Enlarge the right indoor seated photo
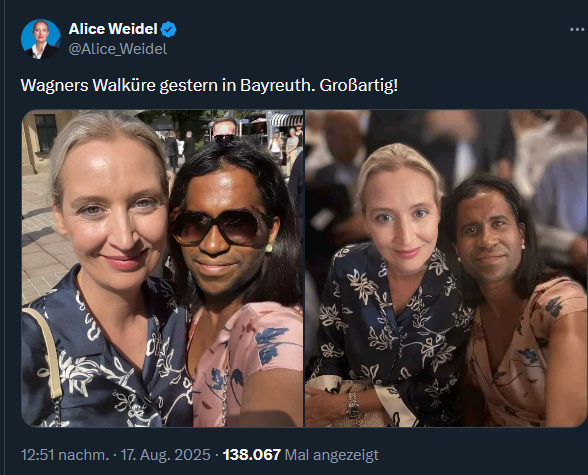588x475 pixels. pos(446,268)
